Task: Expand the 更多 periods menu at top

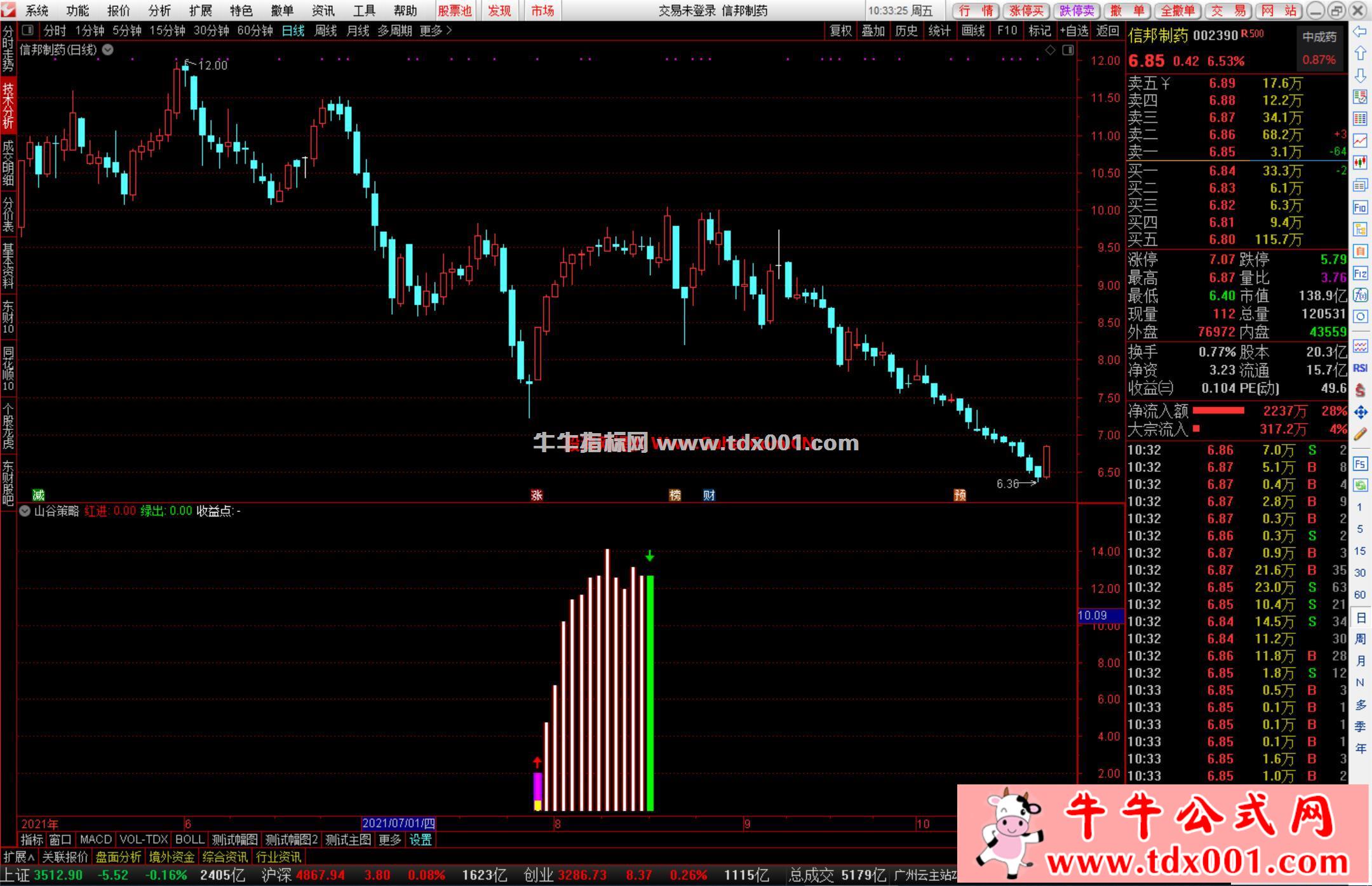Action: point(435,30)
